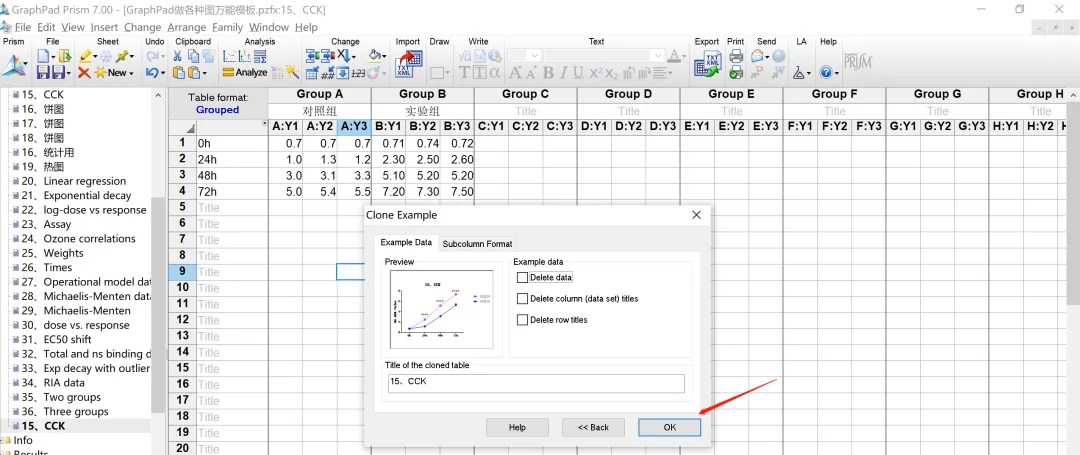
Task: Click the Print printer icon
Action: [x=736, y=56]
